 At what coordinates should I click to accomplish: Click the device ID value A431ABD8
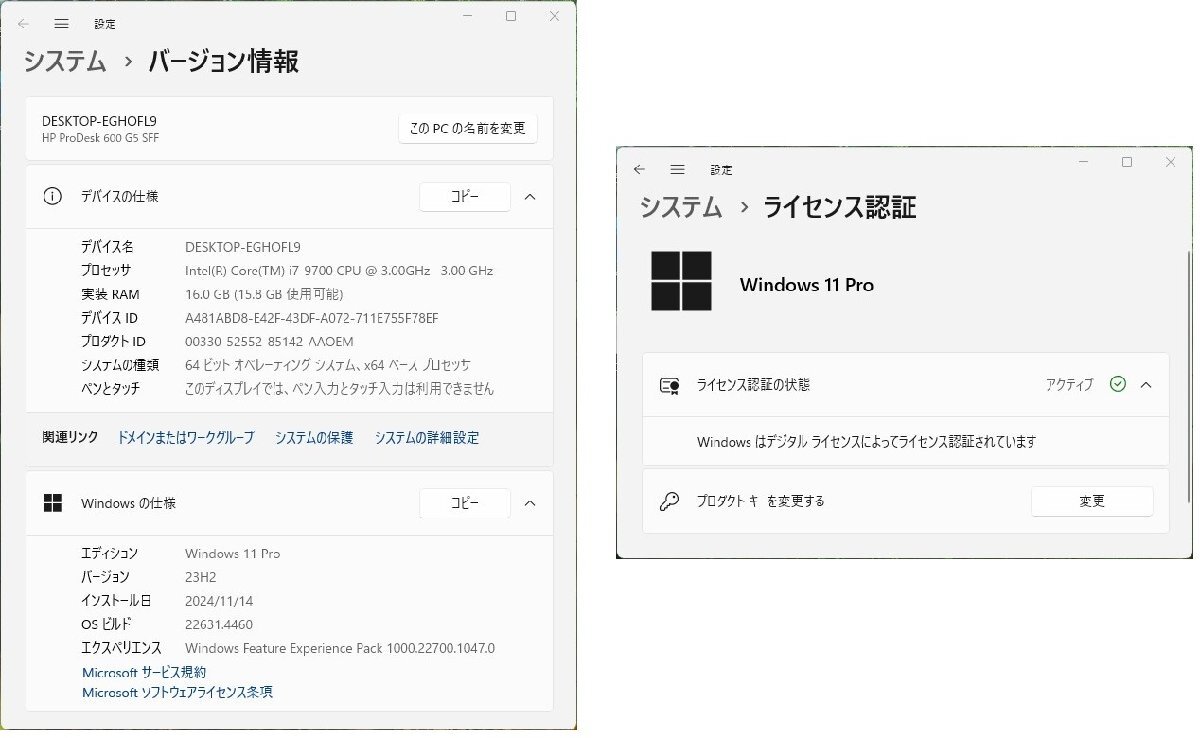[x=312, y=318]
